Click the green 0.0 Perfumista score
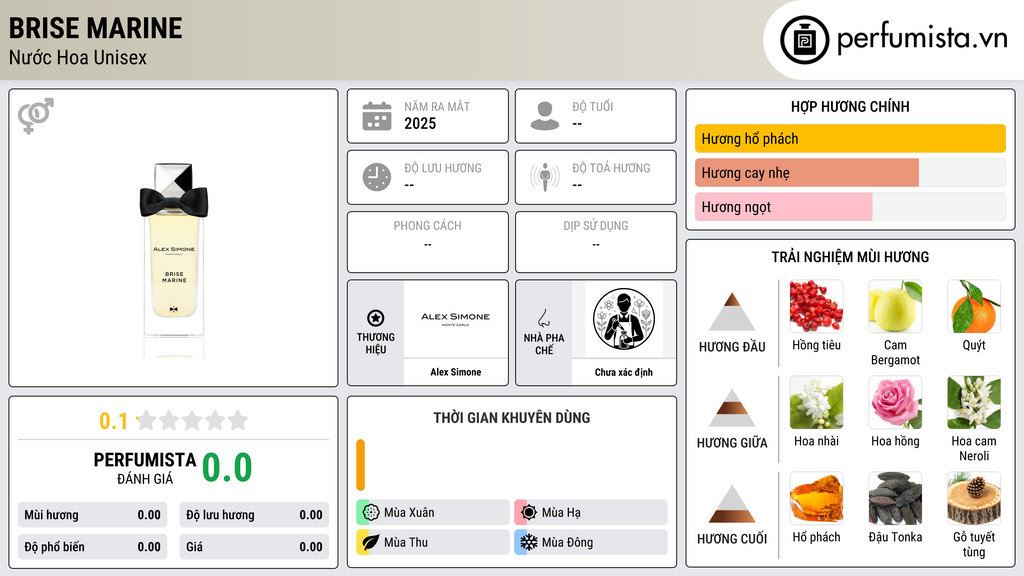 pos(227,467)
